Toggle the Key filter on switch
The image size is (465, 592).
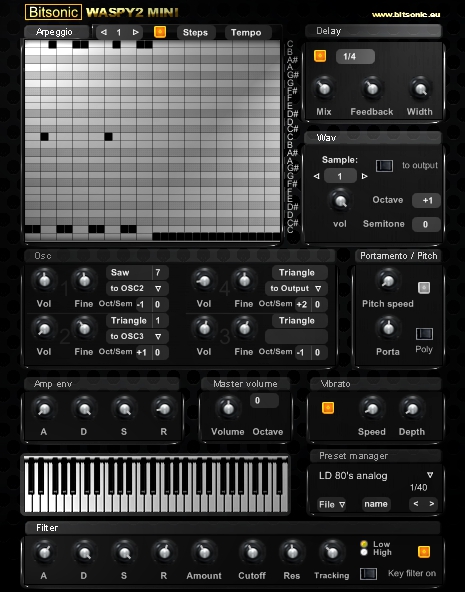tap(368, 574)
